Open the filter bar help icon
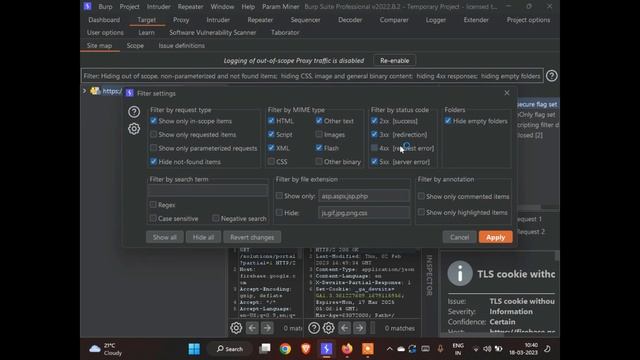 (x=551, y=76)
